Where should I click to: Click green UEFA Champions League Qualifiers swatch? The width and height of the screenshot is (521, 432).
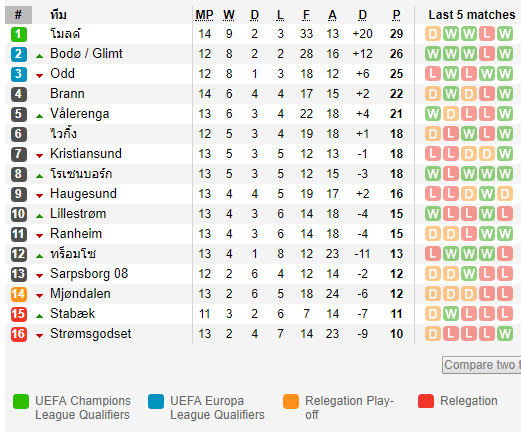(x=21, y=401)
